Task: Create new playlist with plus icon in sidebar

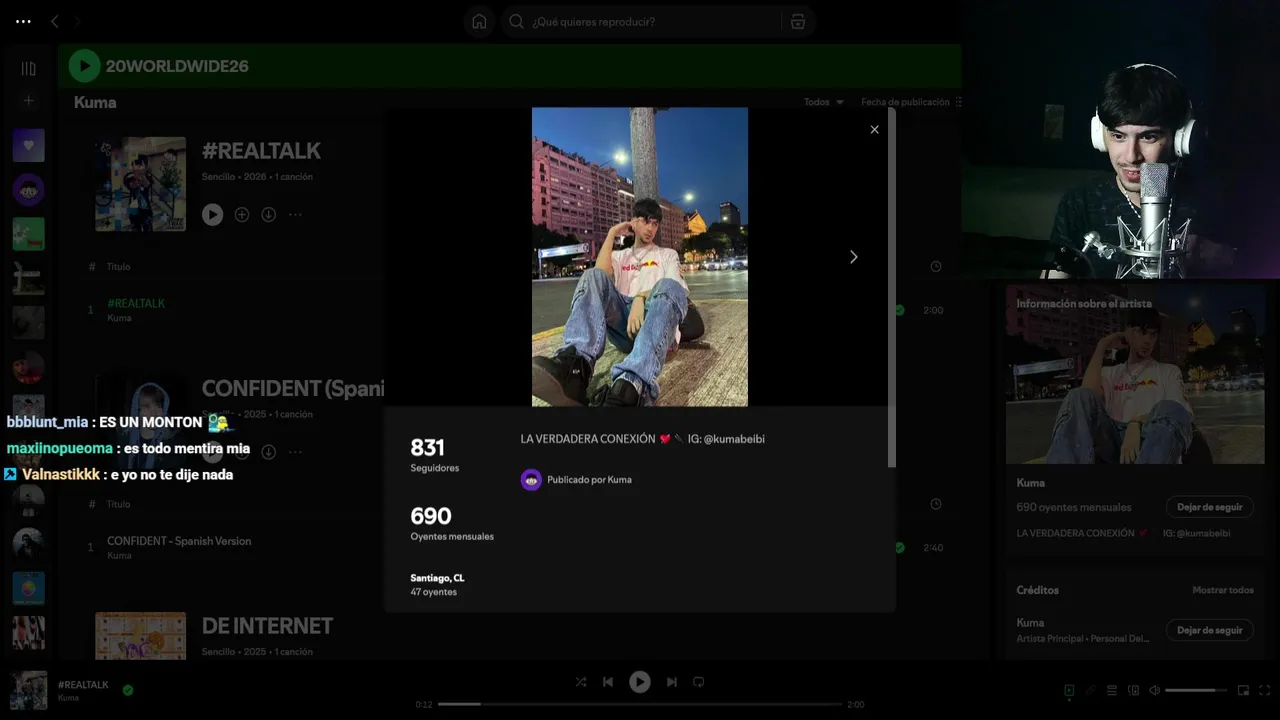Action: (28, 100)
